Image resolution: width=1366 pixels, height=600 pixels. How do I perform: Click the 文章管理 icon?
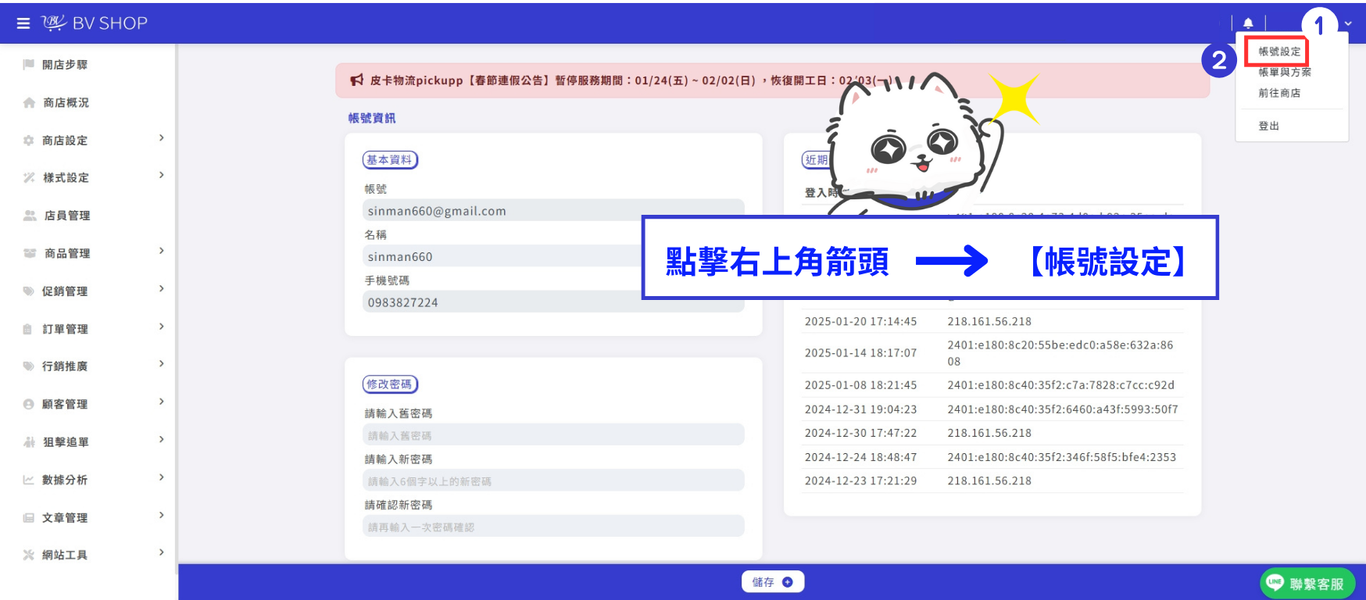(x=29, y=518)
